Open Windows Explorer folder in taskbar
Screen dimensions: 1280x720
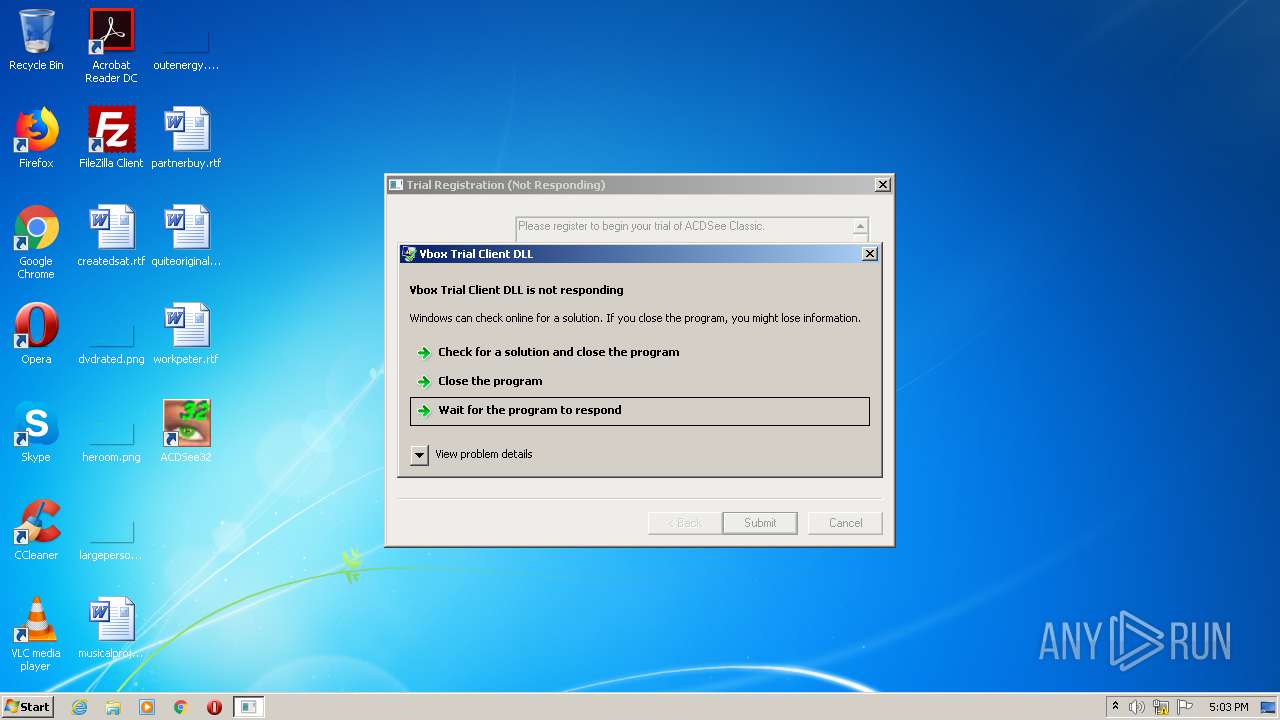pos(113,707)
